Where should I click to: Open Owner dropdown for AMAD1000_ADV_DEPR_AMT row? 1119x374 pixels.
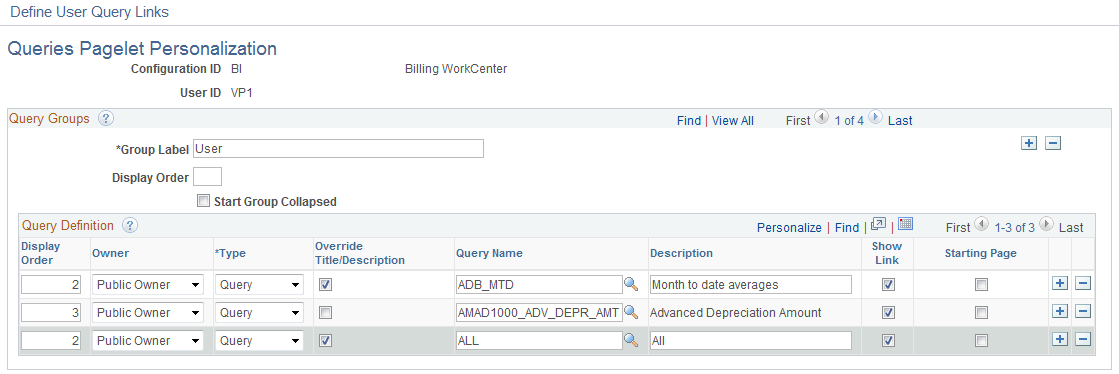(x=148, y=313)
